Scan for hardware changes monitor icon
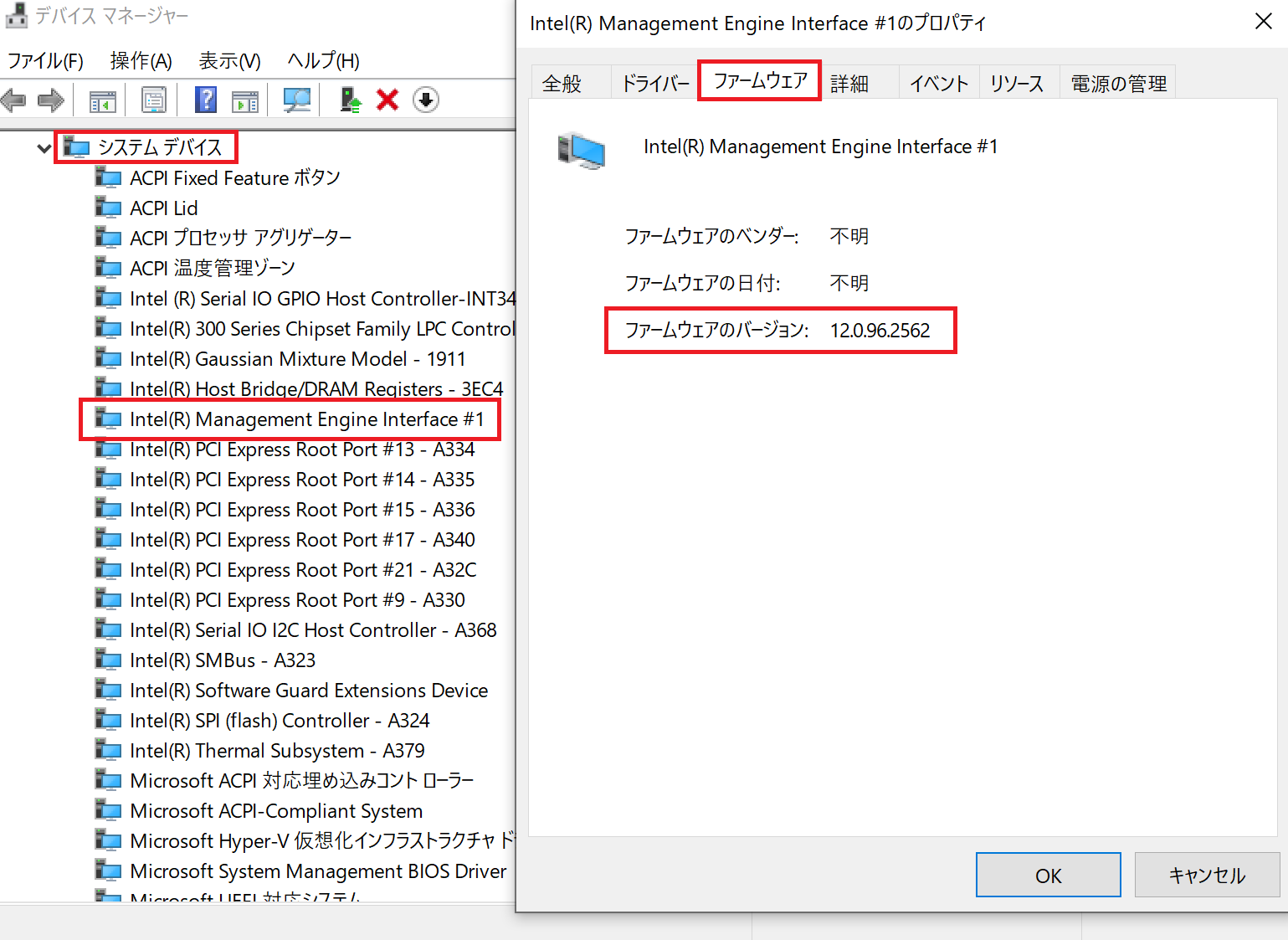Image resolution: width=1288 pixels, height=940 pixels. click(296, 100)
